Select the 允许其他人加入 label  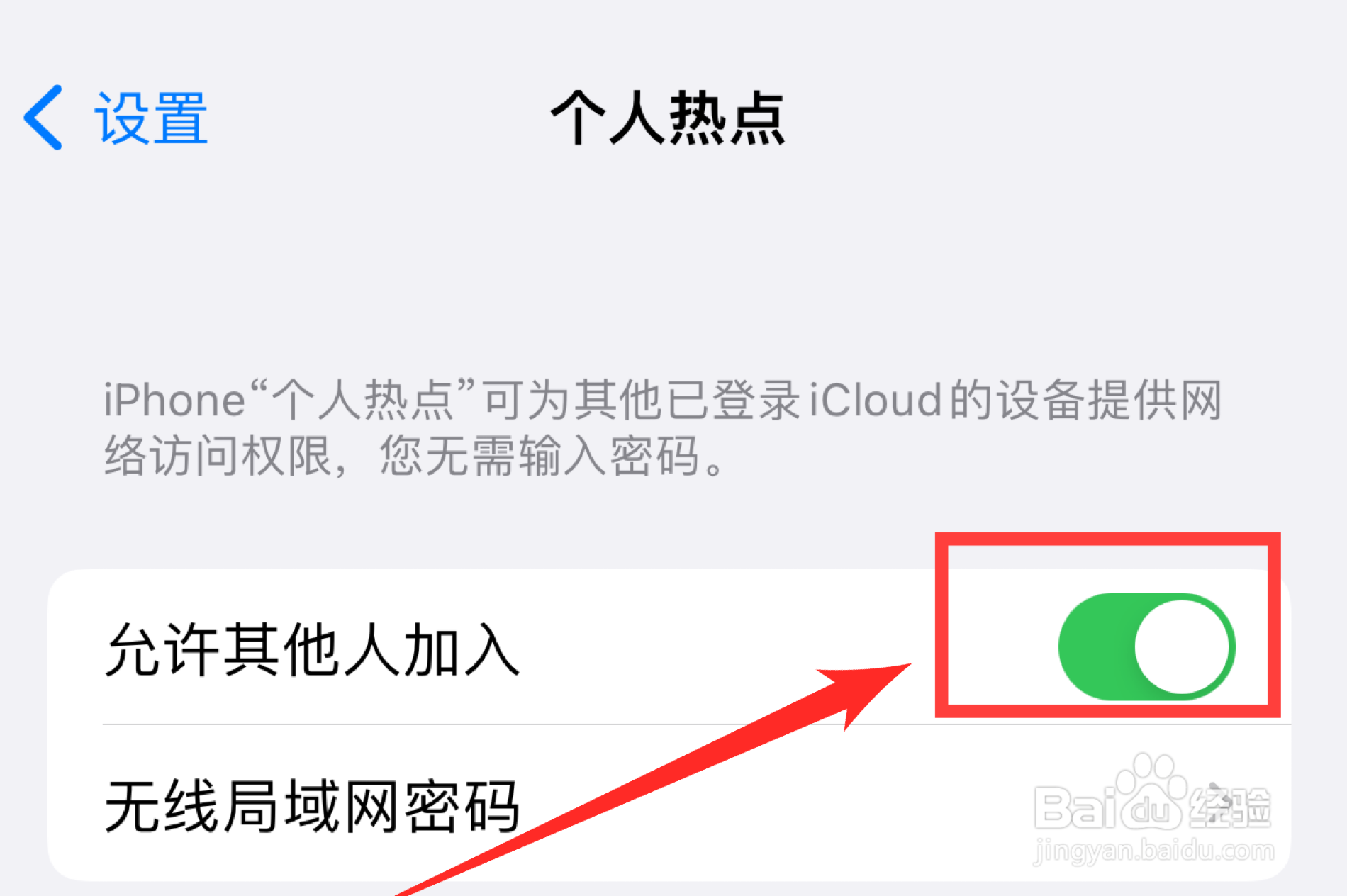click(x=312, y=650)
